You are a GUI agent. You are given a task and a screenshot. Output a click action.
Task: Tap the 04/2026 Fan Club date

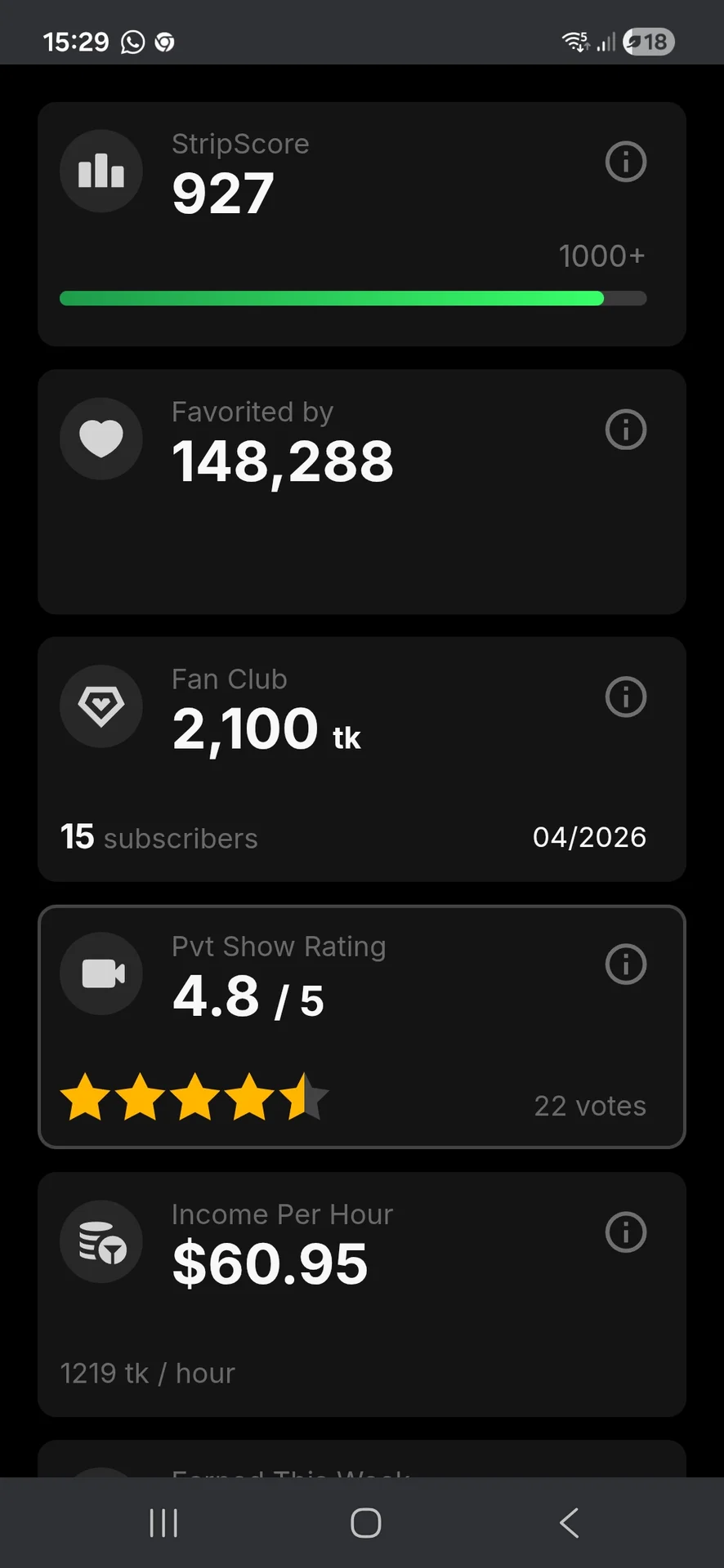click(x=589, y=837)
